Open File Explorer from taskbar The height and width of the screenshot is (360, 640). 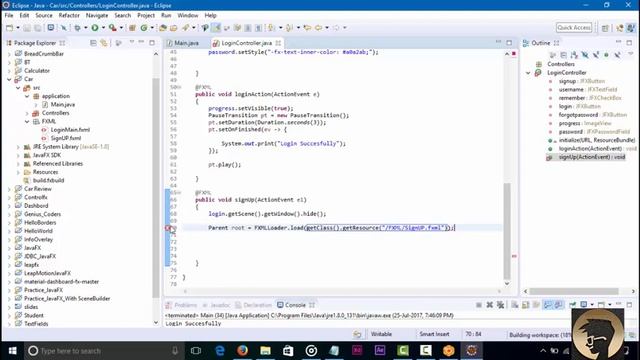coord(265,351)
